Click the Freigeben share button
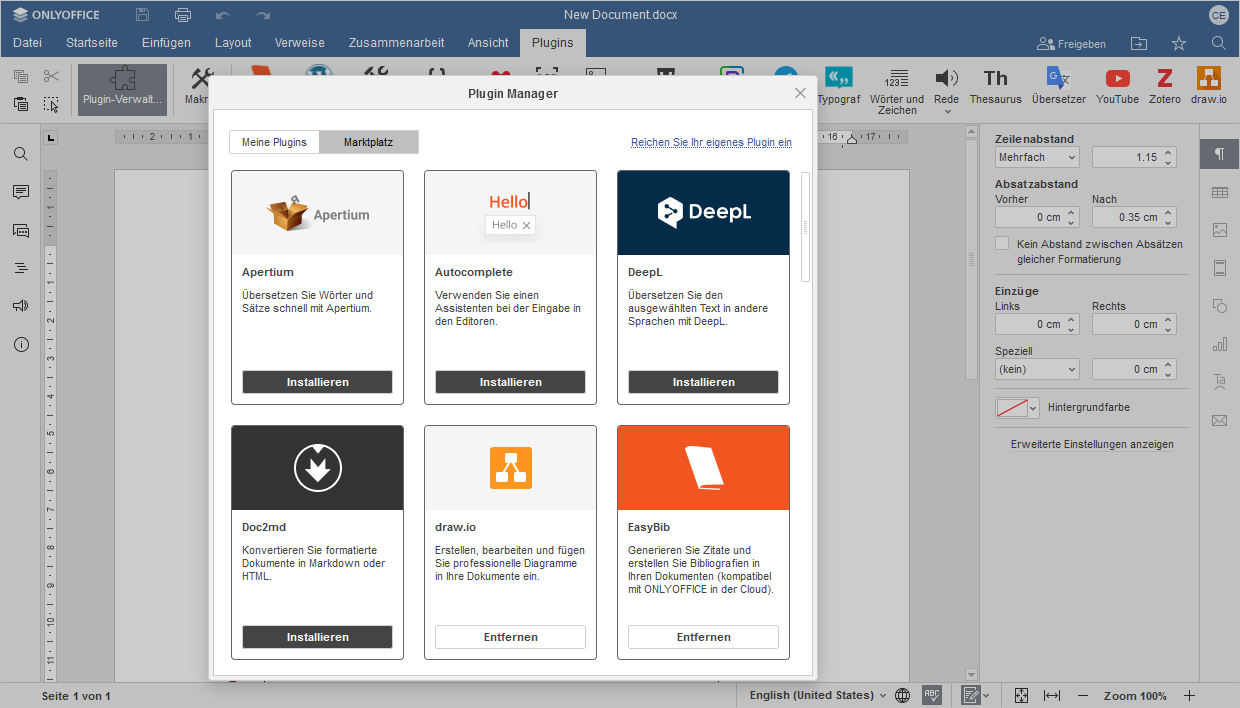Screen dimensions: 1240x708 1072,44
